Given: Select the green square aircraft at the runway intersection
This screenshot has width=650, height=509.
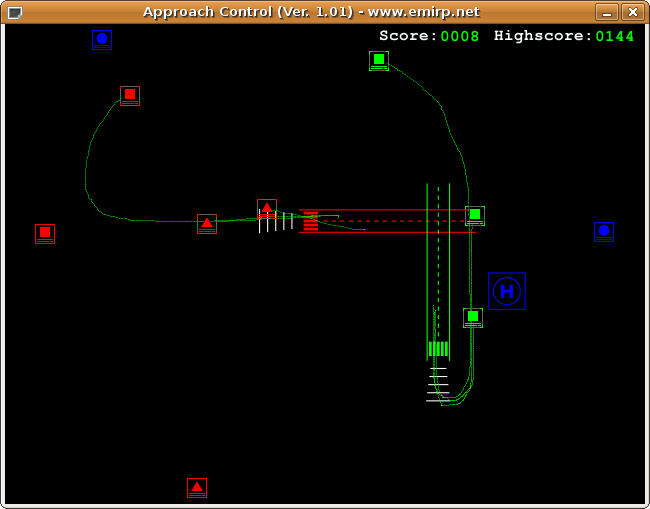Looking at the screenshot, I should (x=475, y=215).
